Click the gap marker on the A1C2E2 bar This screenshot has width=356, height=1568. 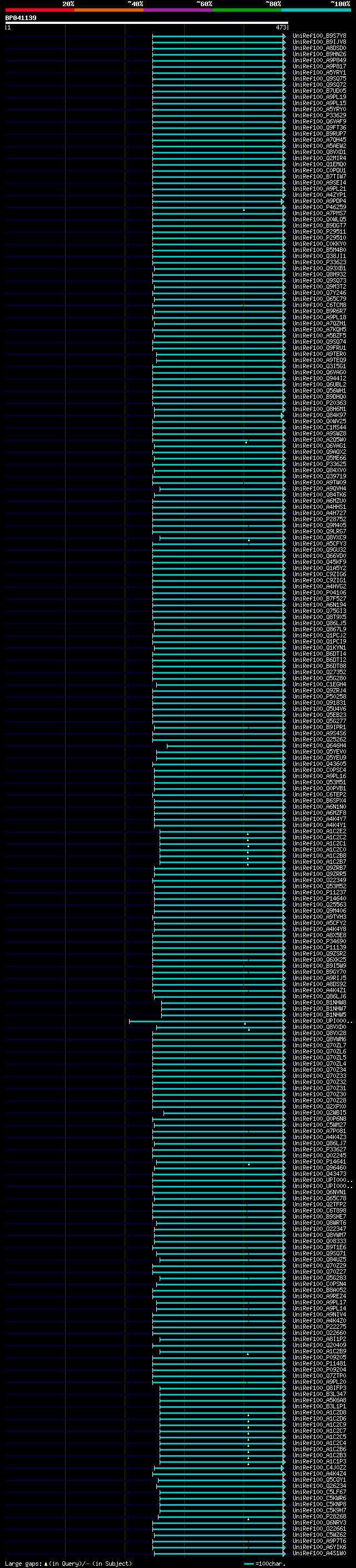click(x=248, y=833)
